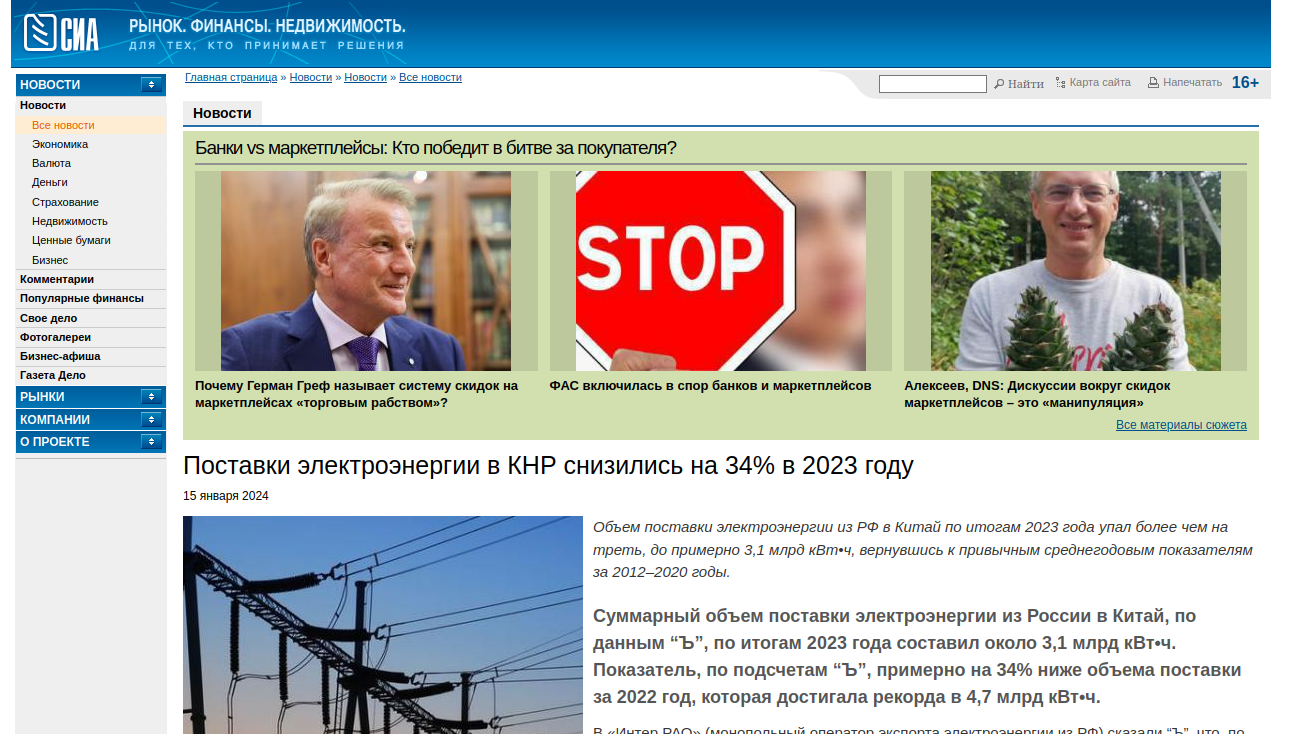Collapse the НОВОСТИ menu section arrow
This screenshot has width=1289, height=734.
(x=152, y=85)
